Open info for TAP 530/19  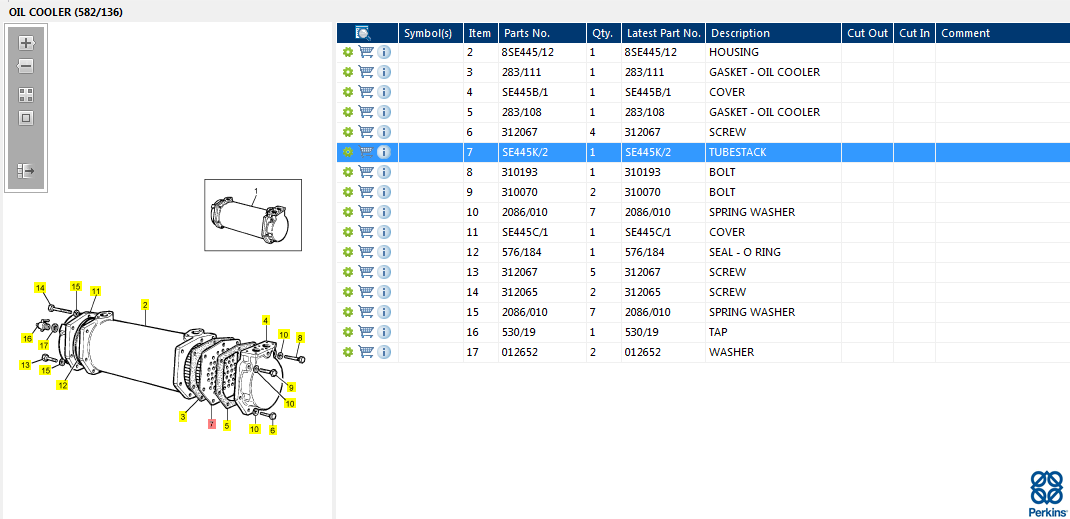tap(384, 332)
